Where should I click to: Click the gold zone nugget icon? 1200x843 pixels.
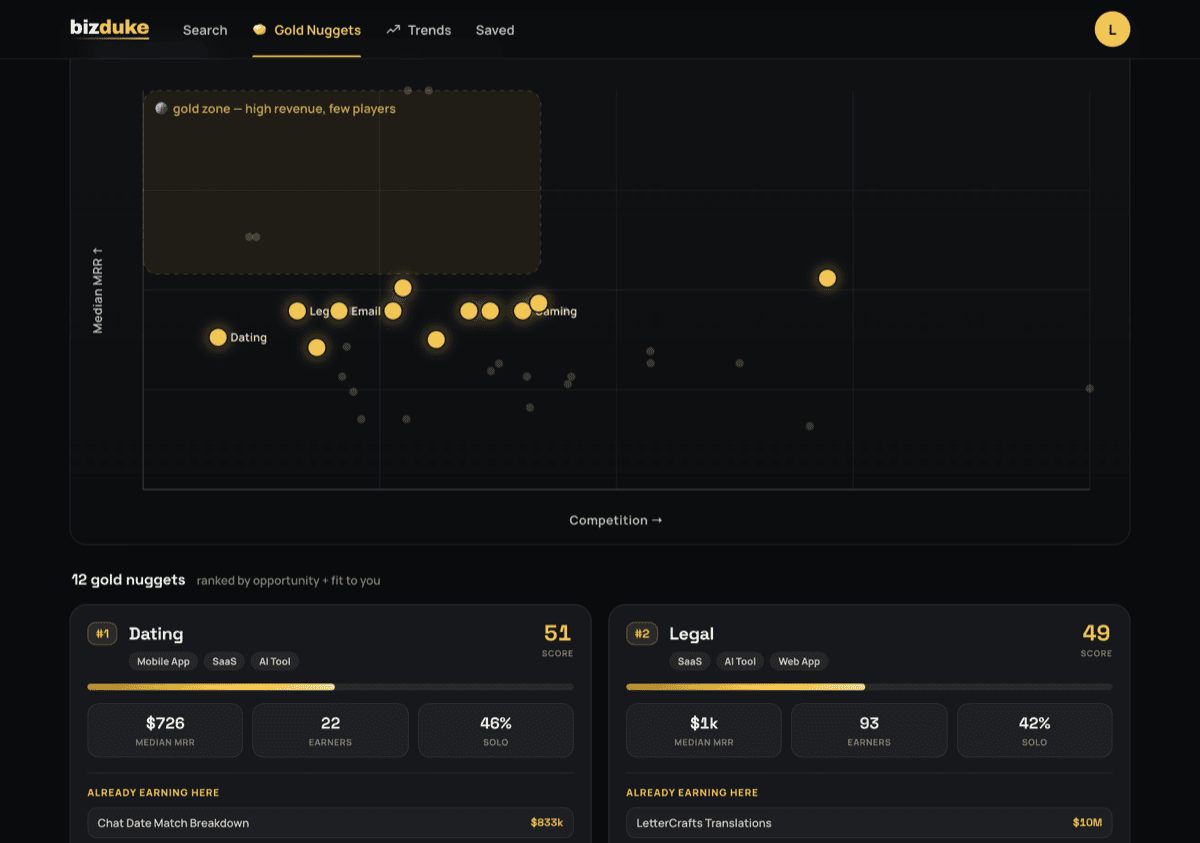[x=161, y=108]
